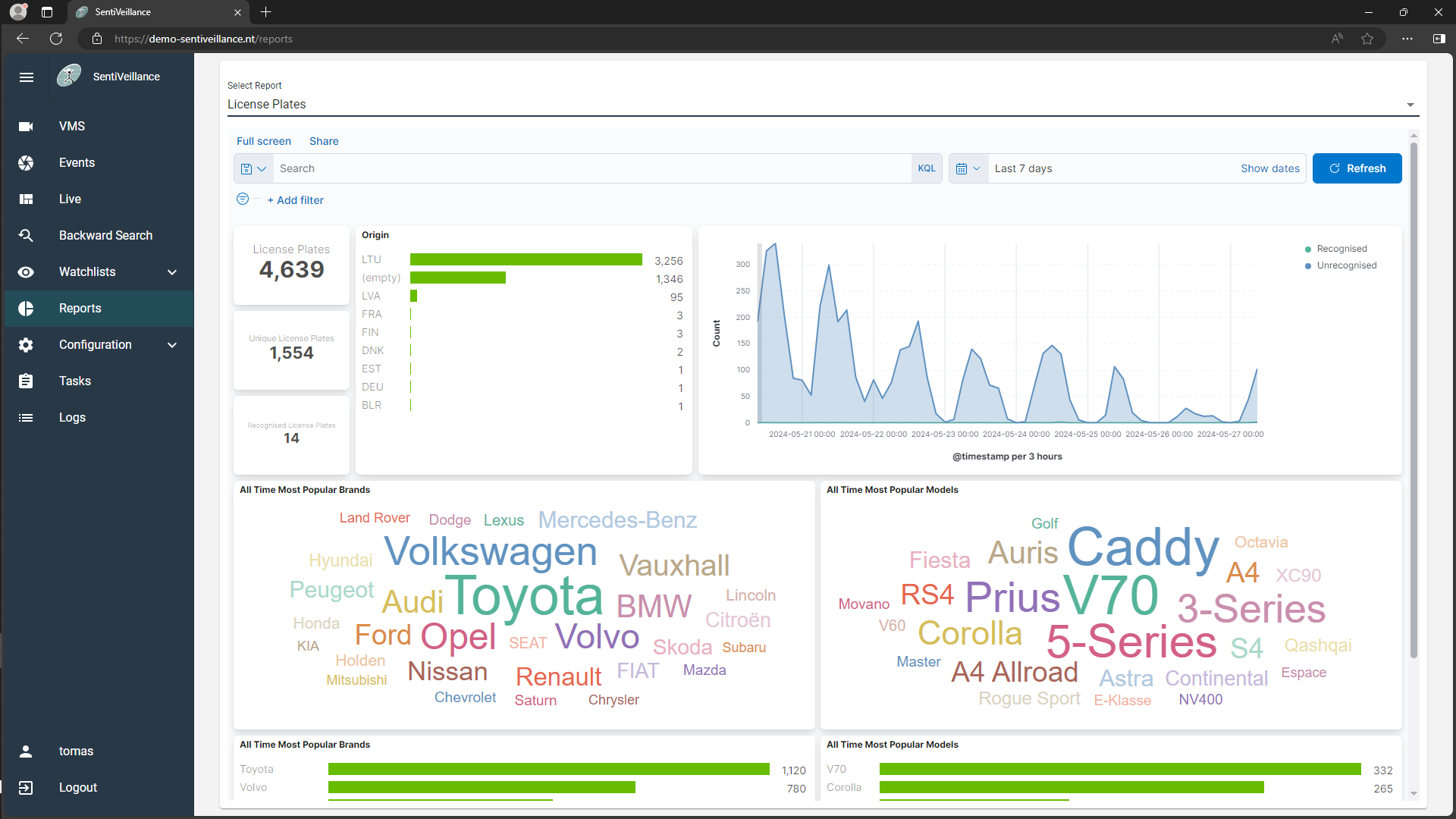
Task: Click Show dates link
Action: (1269, 168)
